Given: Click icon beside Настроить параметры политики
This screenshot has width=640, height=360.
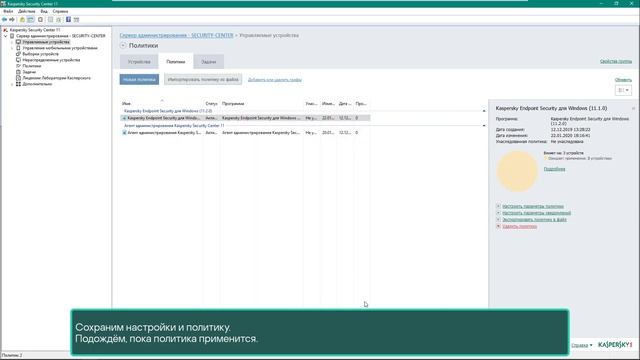Looking at the screenshot, I should (498, 206).
